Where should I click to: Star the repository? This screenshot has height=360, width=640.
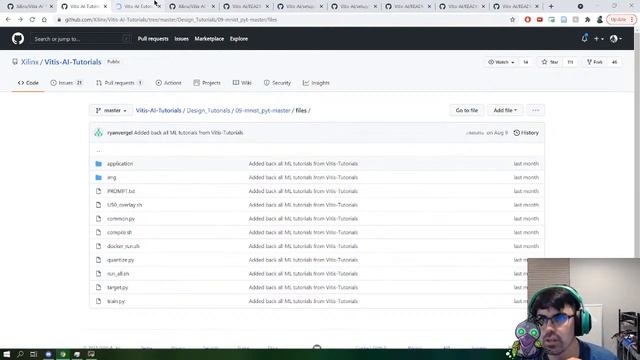(x=550, y=62)
